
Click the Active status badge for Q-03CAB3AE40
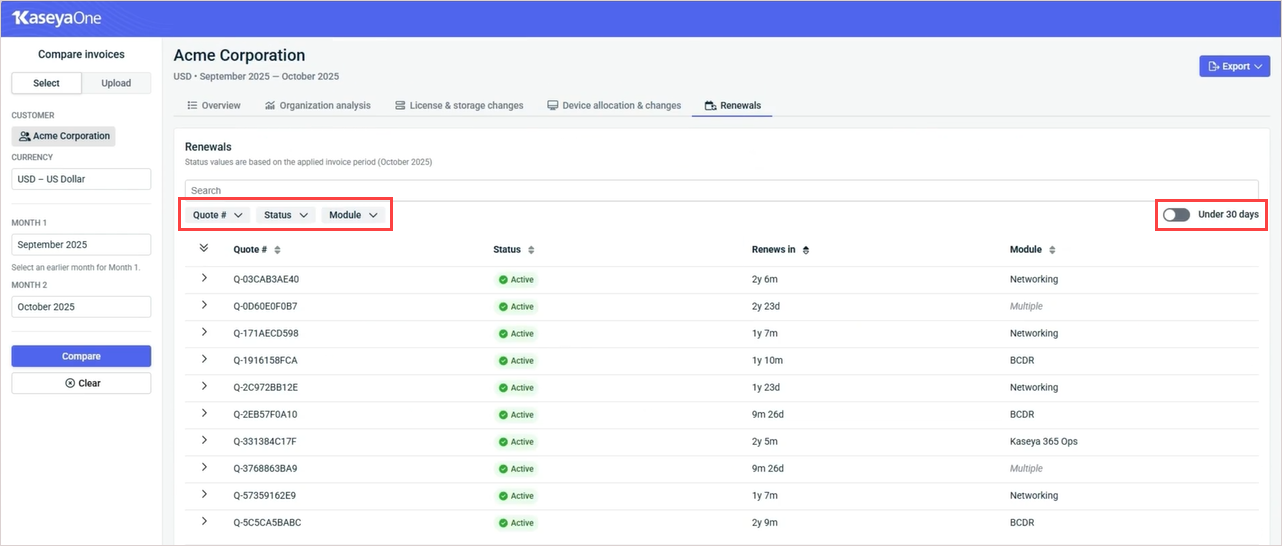(517, 280)
